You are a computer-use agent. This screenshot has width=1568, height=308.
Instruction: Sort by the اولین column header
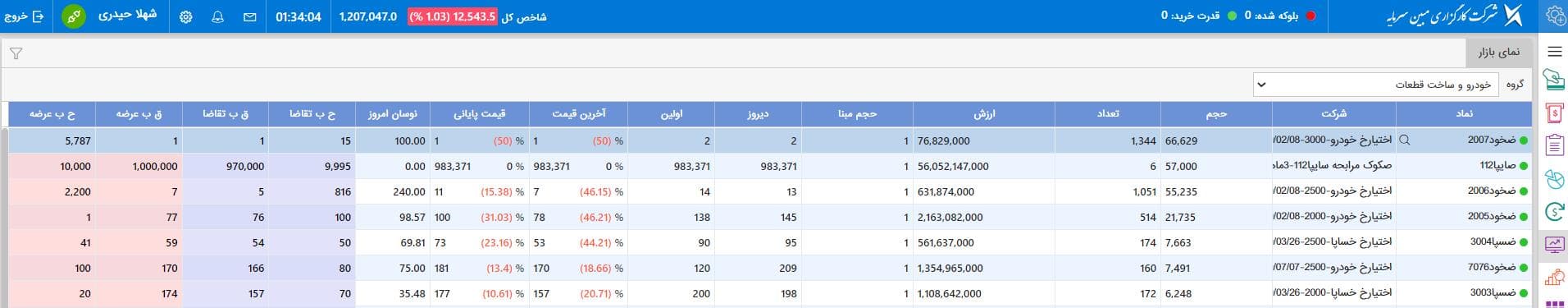[671, 114]
